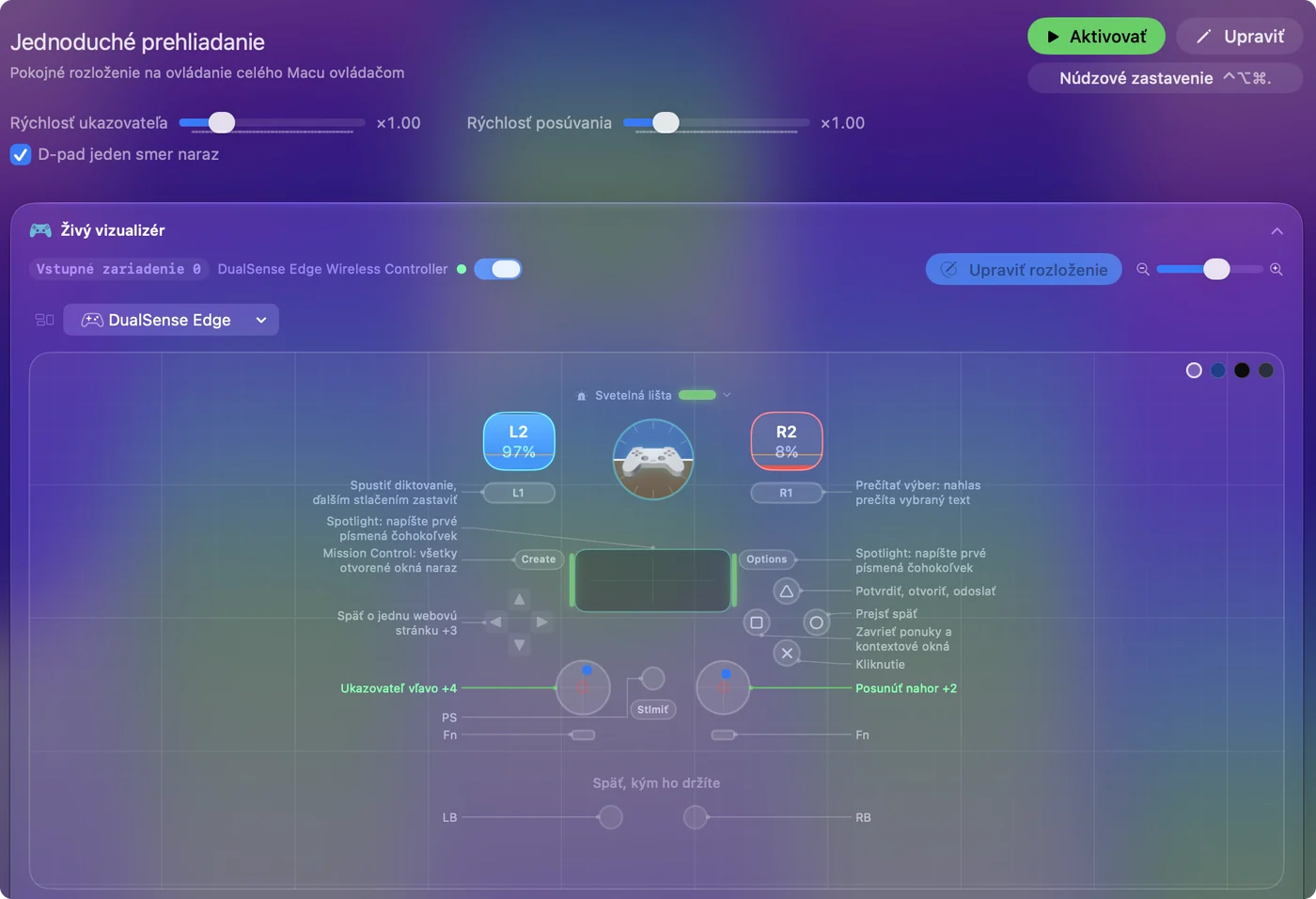1316x899 pixels.
Task: Select the blue color theme dot
Action: pos(1218,371)
